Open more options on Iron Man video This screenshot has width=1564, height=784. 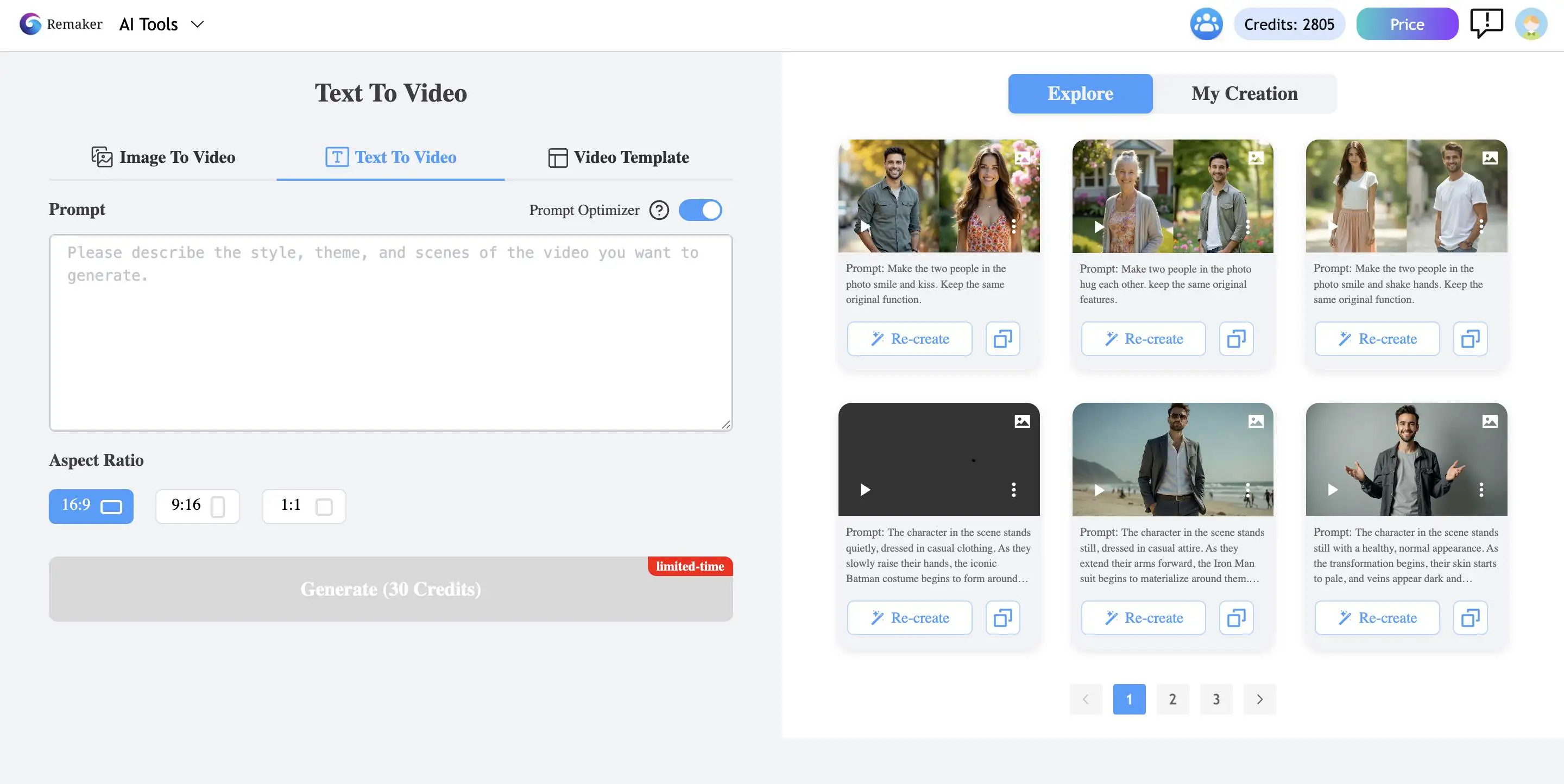[x=1247, y=490]
